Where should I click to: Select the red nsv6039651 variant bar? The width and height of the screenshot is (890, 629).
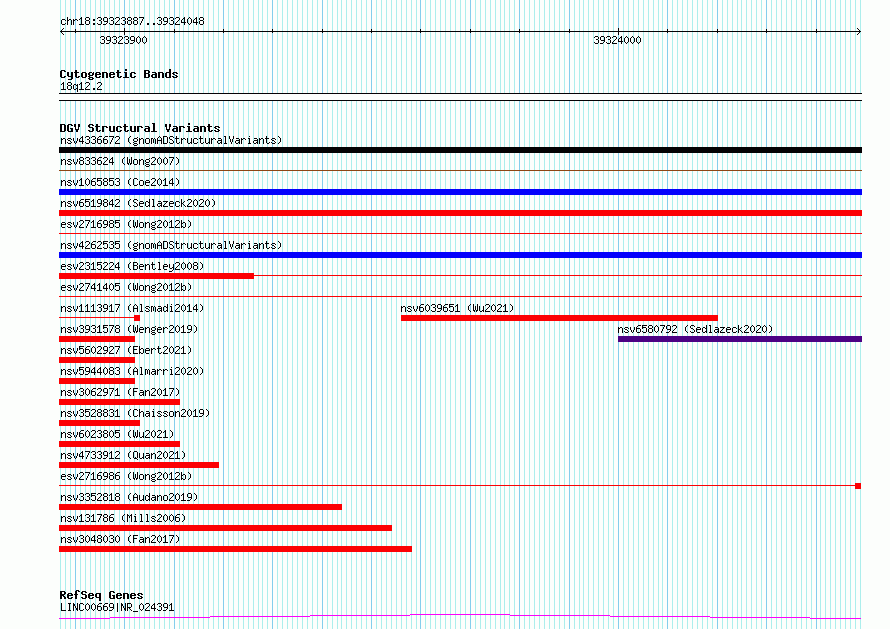559,318
